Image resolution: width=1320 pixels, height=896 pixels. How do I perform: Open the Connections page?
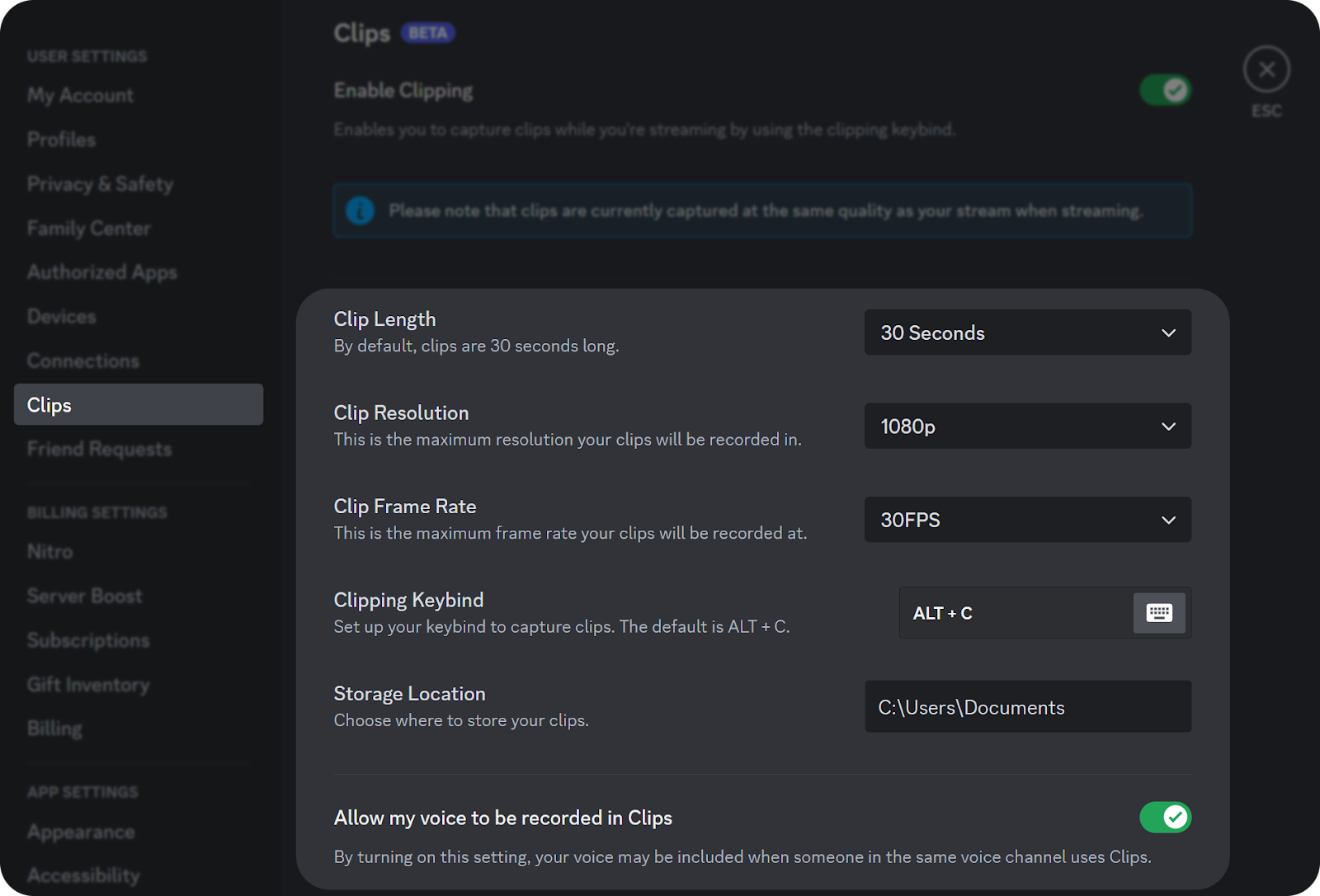82,361
